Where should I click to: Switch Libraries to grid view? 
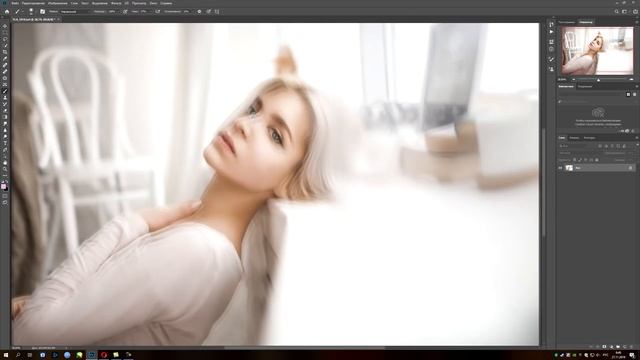click(x=629, y=94)
